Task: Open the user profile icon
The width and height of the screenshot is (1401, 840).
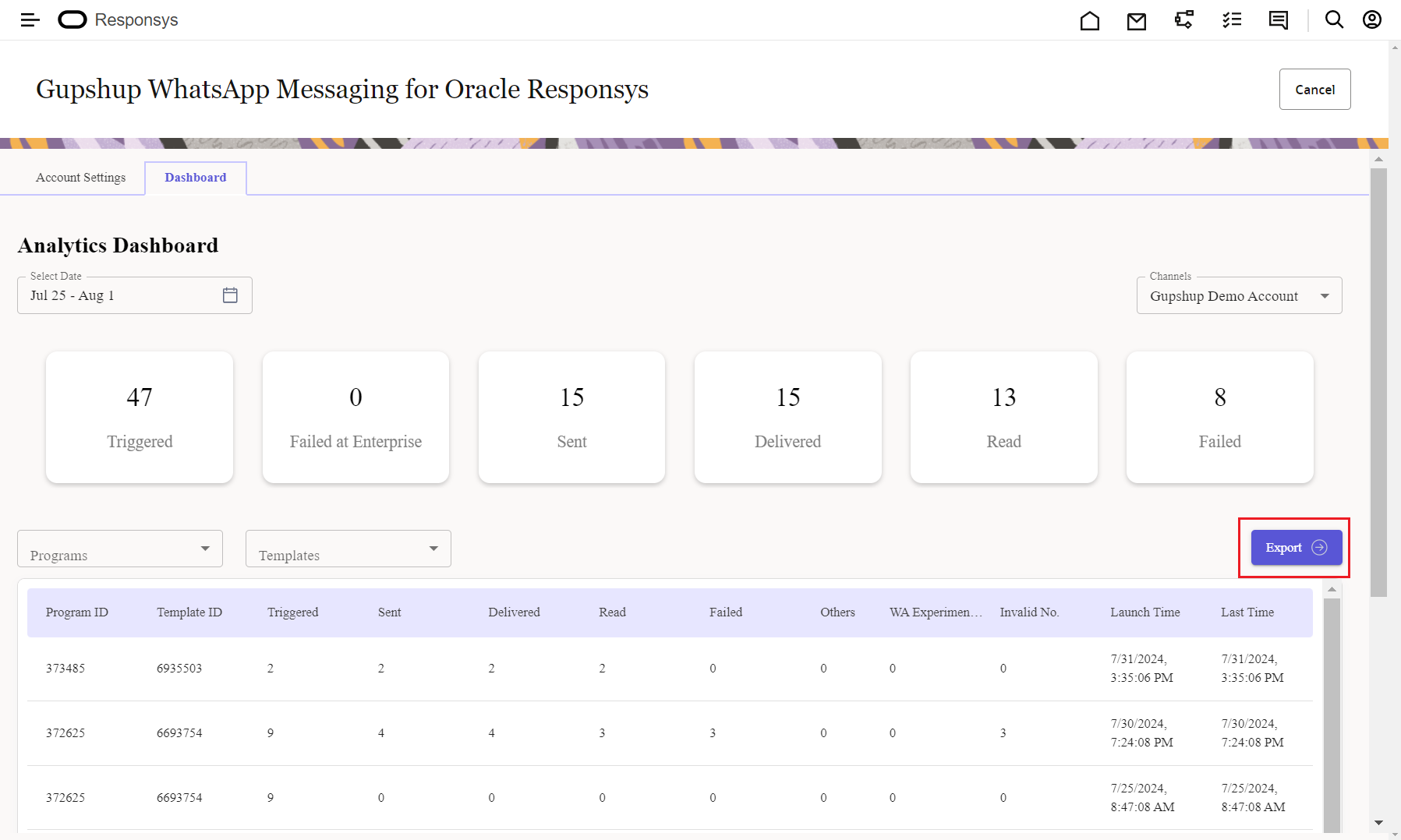Action: click(1372, 19)
